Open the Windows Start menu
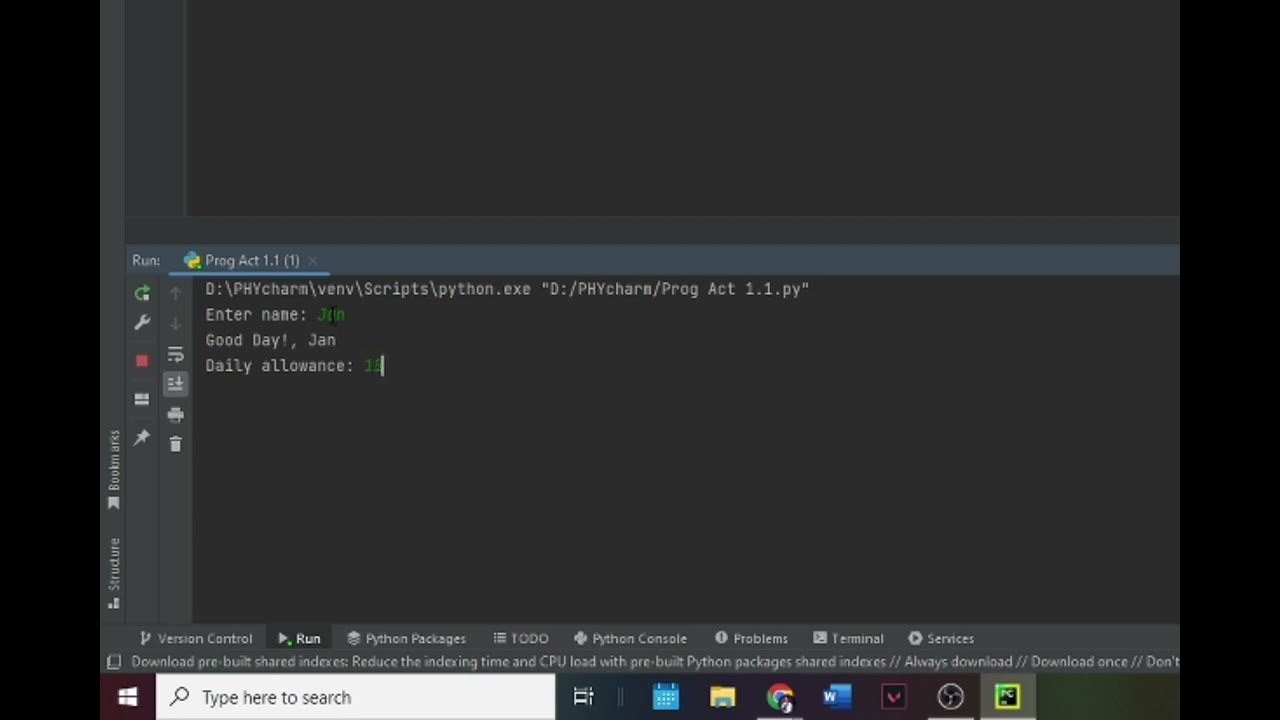 pos(127,697)
